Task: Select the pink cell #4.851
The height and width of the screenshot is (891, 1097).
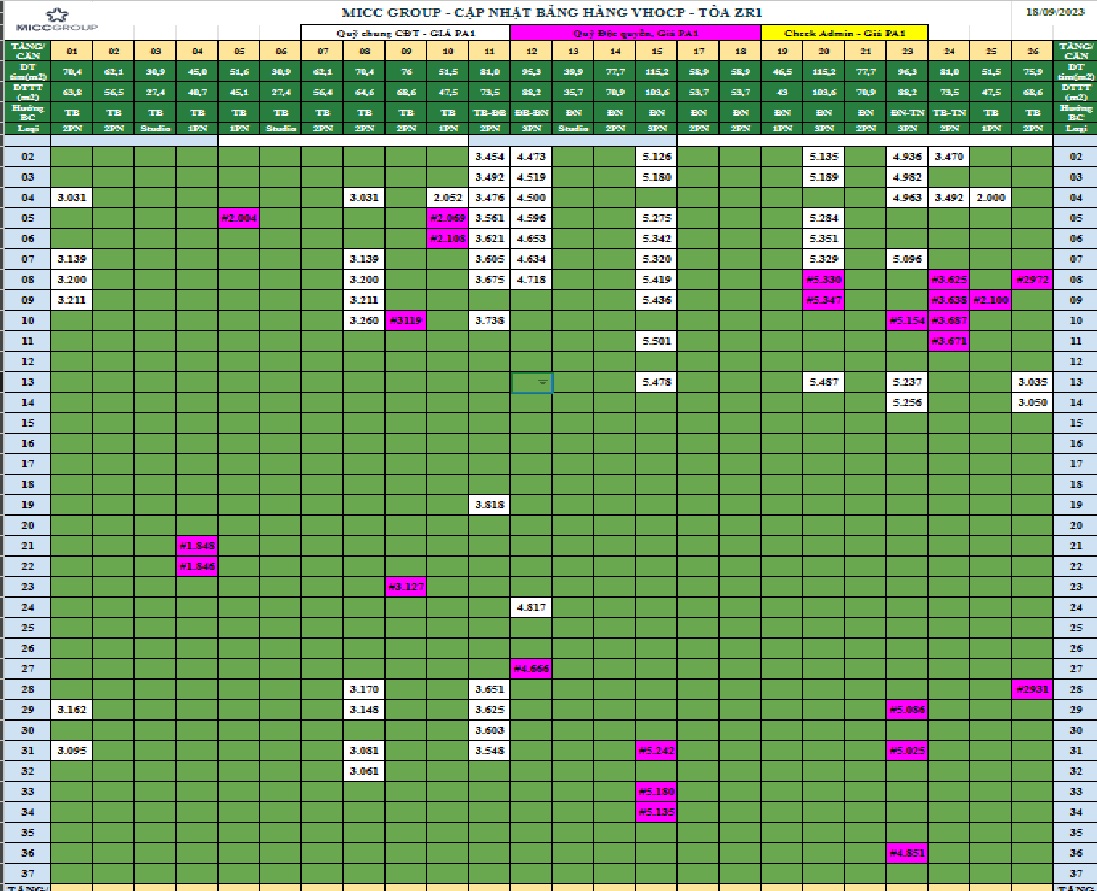Action: [x=907, y=853]
